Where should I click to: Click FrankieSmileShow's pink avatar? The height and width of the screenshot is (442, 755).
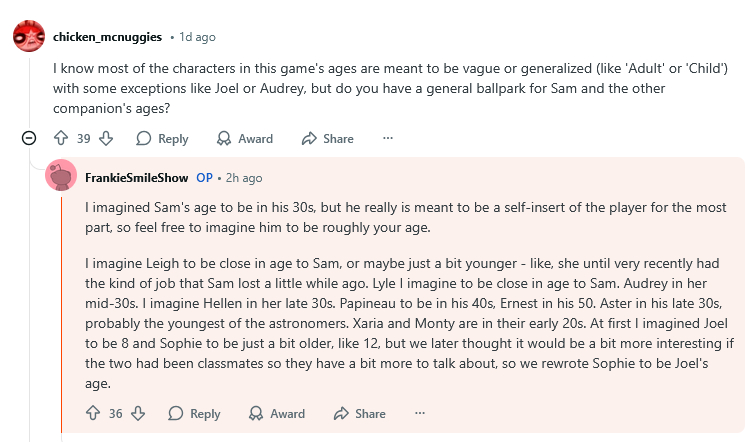61,178
